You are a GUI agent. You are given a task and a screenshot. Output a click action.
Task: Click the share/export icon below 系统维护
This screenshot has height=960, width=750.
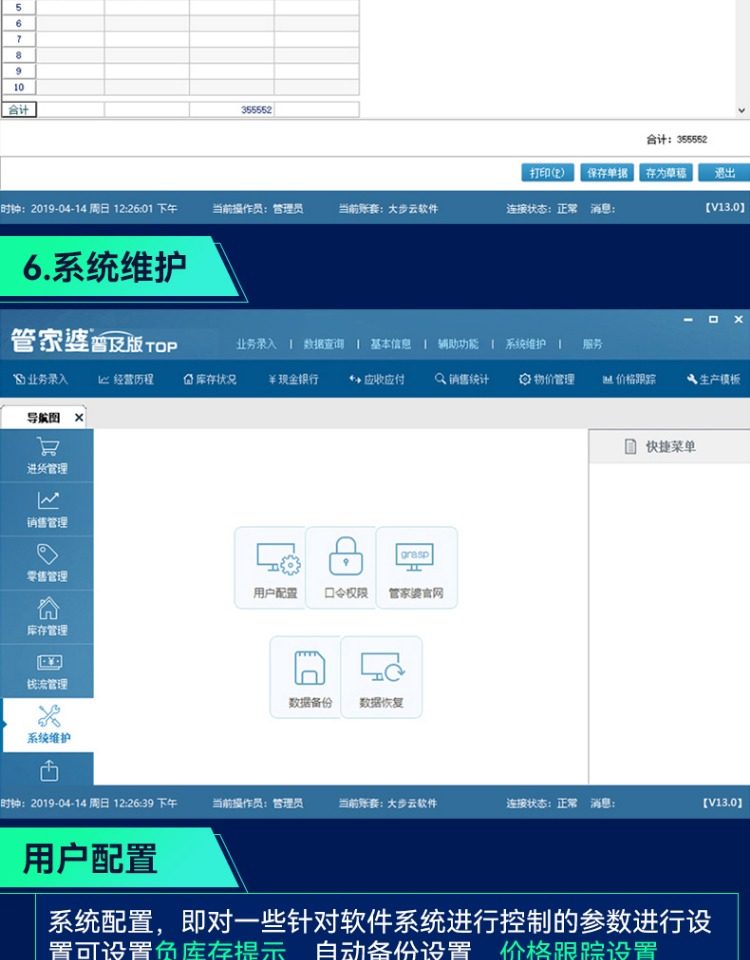[49, 770]
